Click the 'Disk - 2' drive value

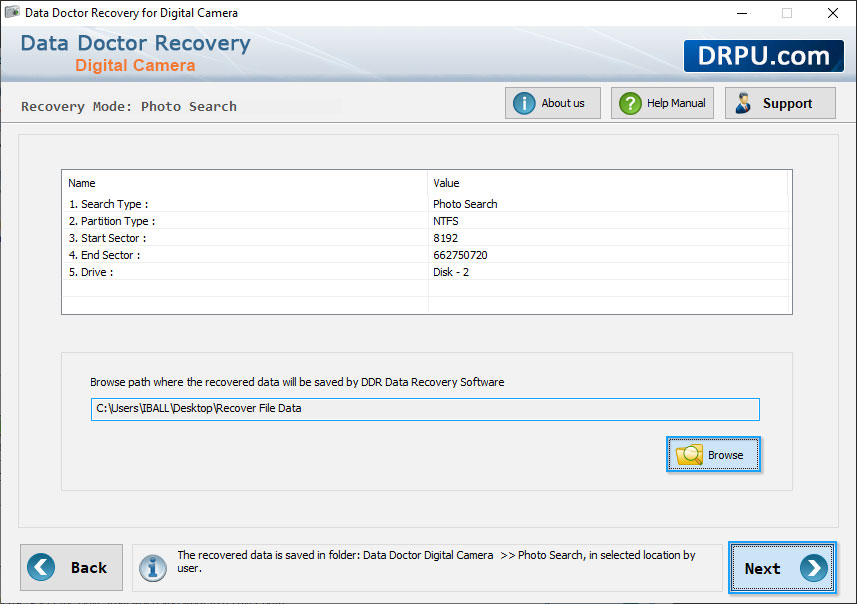(451, 272)
